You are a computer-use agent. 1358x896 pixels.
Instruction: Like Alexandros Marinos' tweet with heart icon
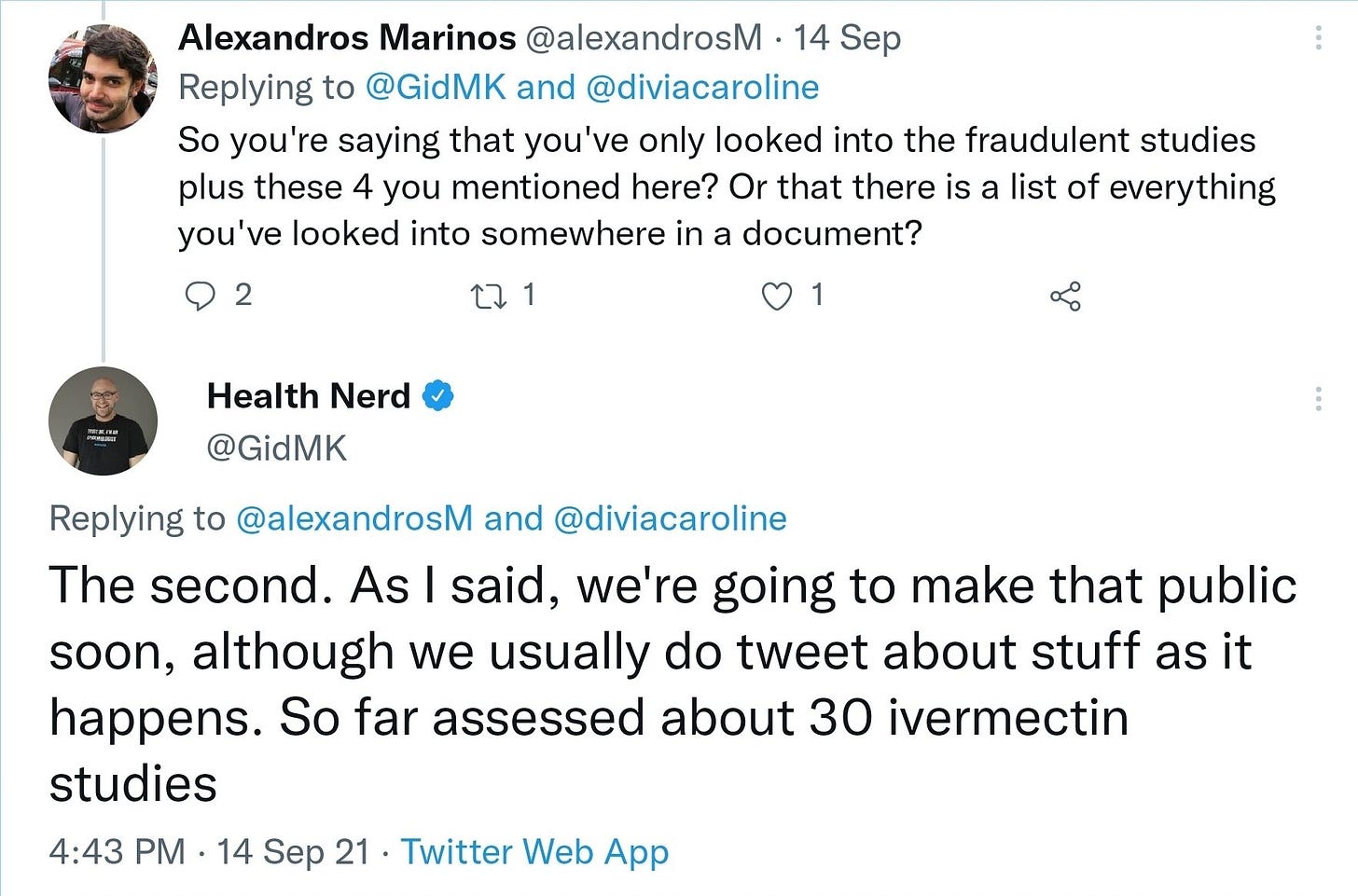tap(777, 296)
